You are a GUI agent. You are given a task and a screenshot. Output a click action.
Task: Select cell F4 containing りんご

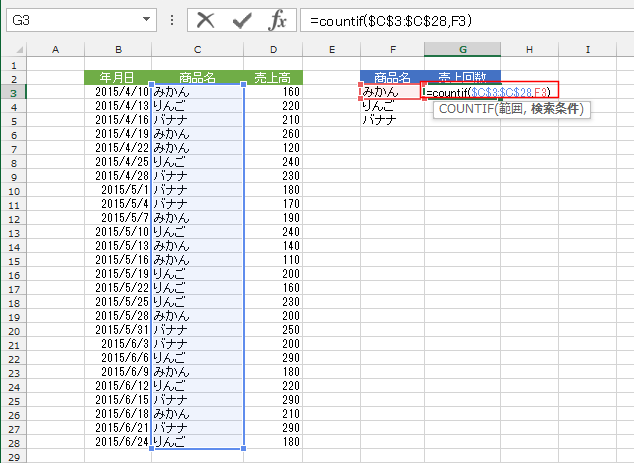tap(390, 105)
